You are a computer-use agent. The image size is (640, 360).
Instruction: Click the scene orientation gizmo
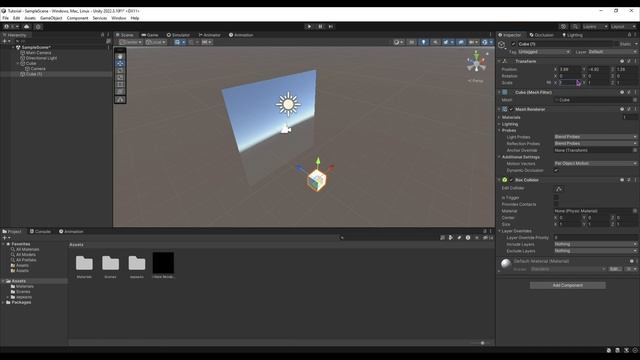(x=476, y=62)
